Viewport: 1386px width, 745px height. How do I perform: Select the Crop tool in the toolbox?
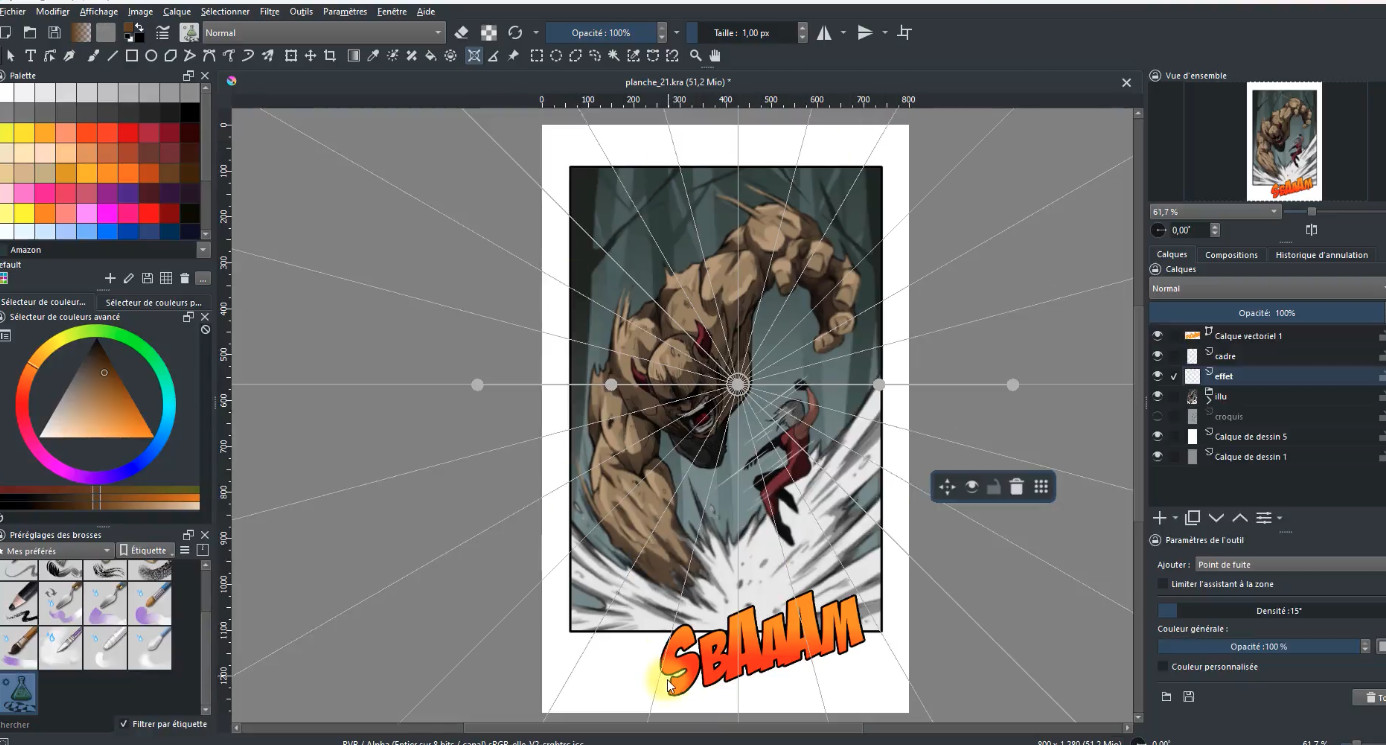tap(329, 56)
